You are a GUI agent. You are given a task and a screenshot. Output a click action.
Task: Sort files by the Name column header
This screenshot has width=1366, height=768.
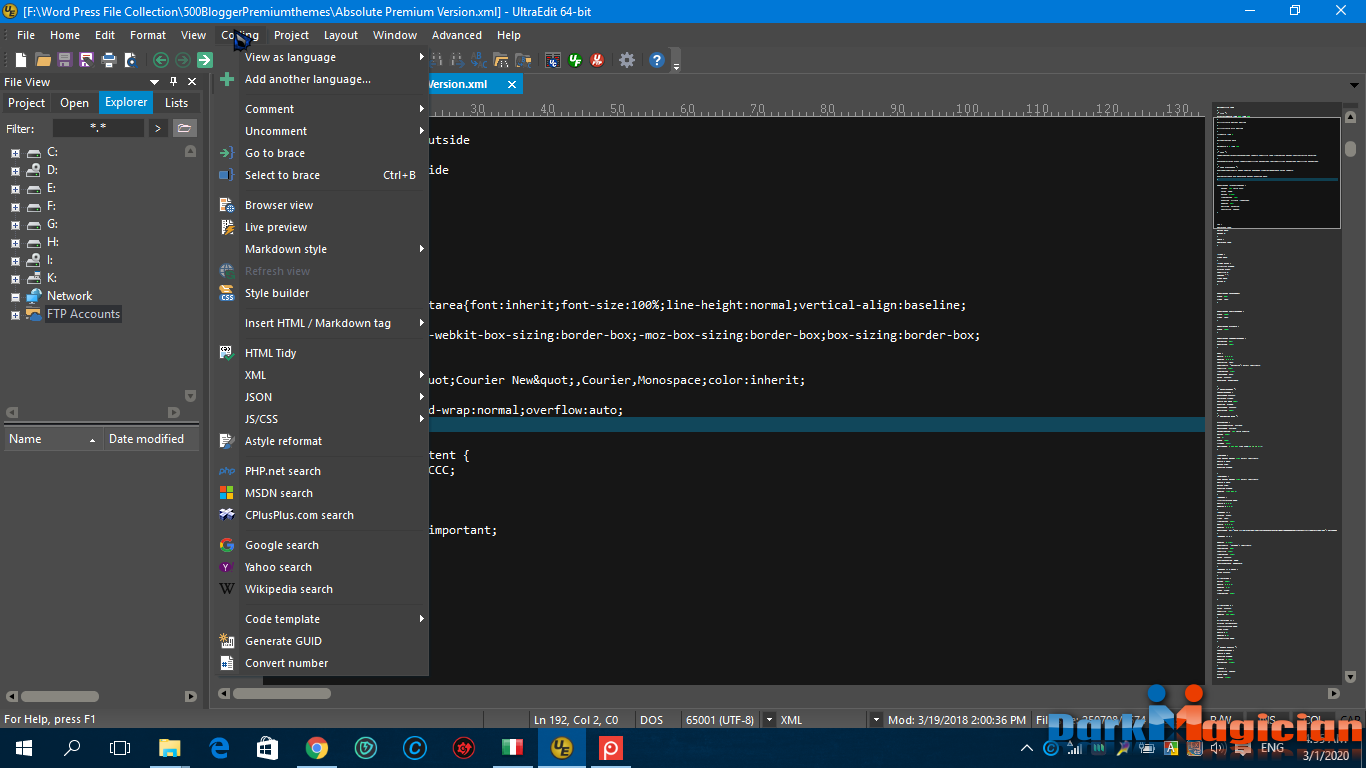point(53,439)
